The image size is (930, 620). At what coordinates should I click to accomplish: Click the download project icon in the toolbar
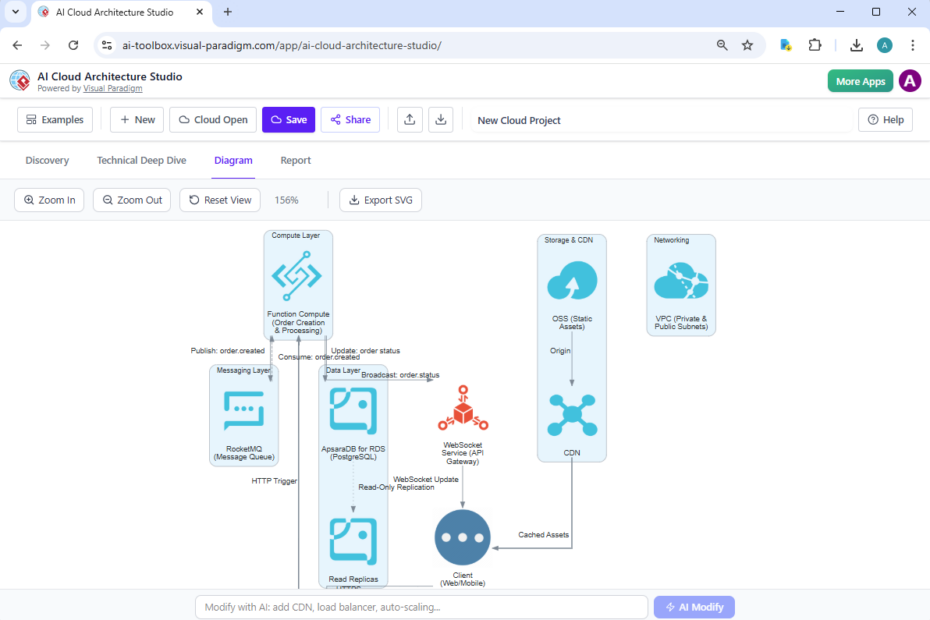440,119
